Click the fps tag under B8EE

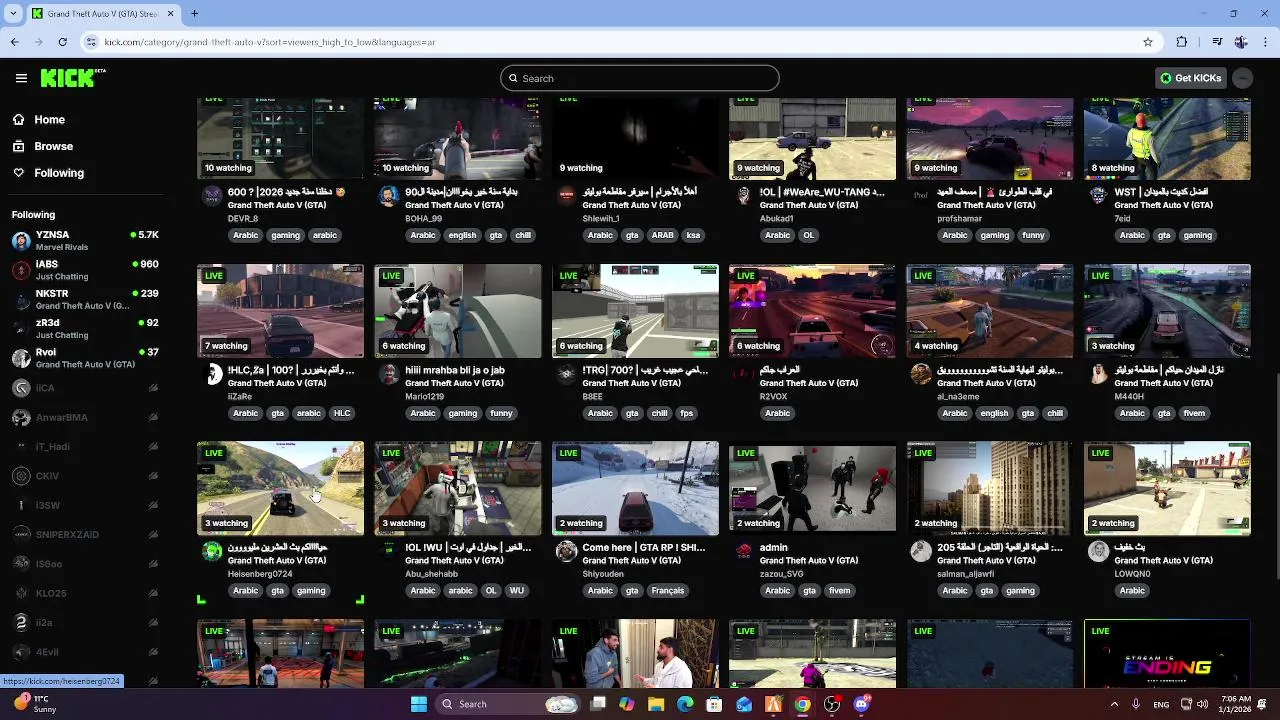tap(686, 413)
